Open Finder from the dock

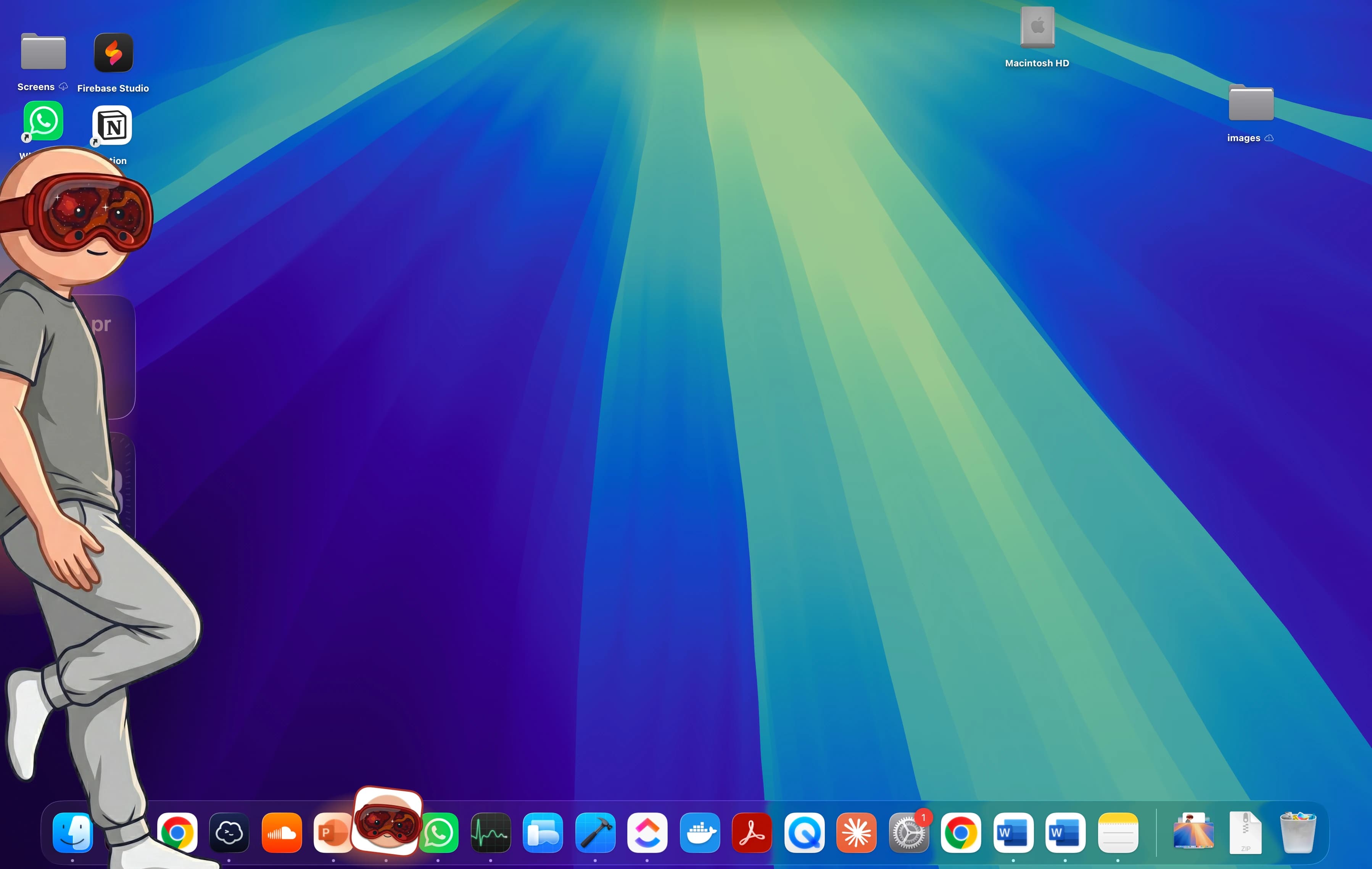pos(72,832)
